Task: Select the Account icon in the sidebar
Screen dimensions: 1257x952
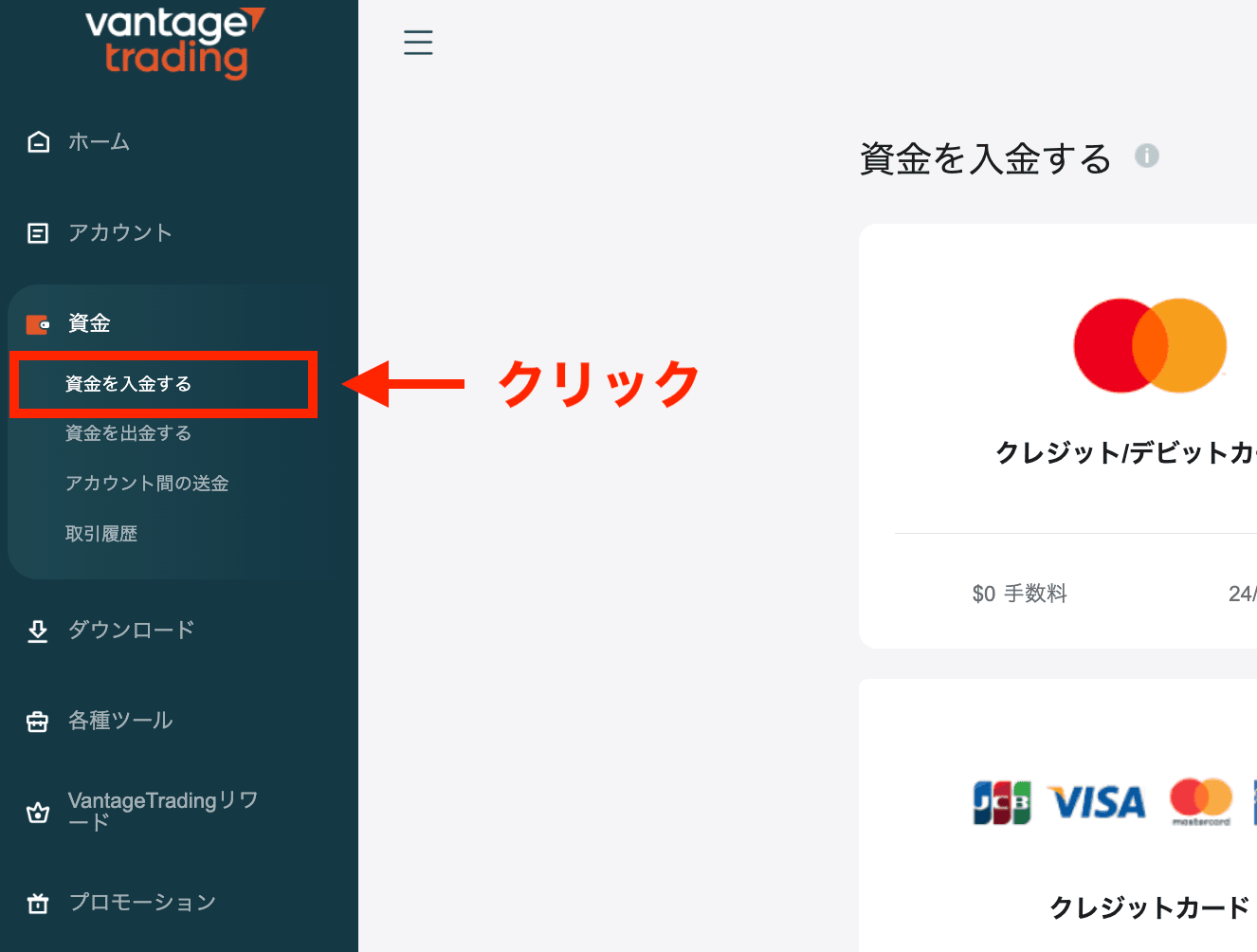Action: (x=37, y=232)
